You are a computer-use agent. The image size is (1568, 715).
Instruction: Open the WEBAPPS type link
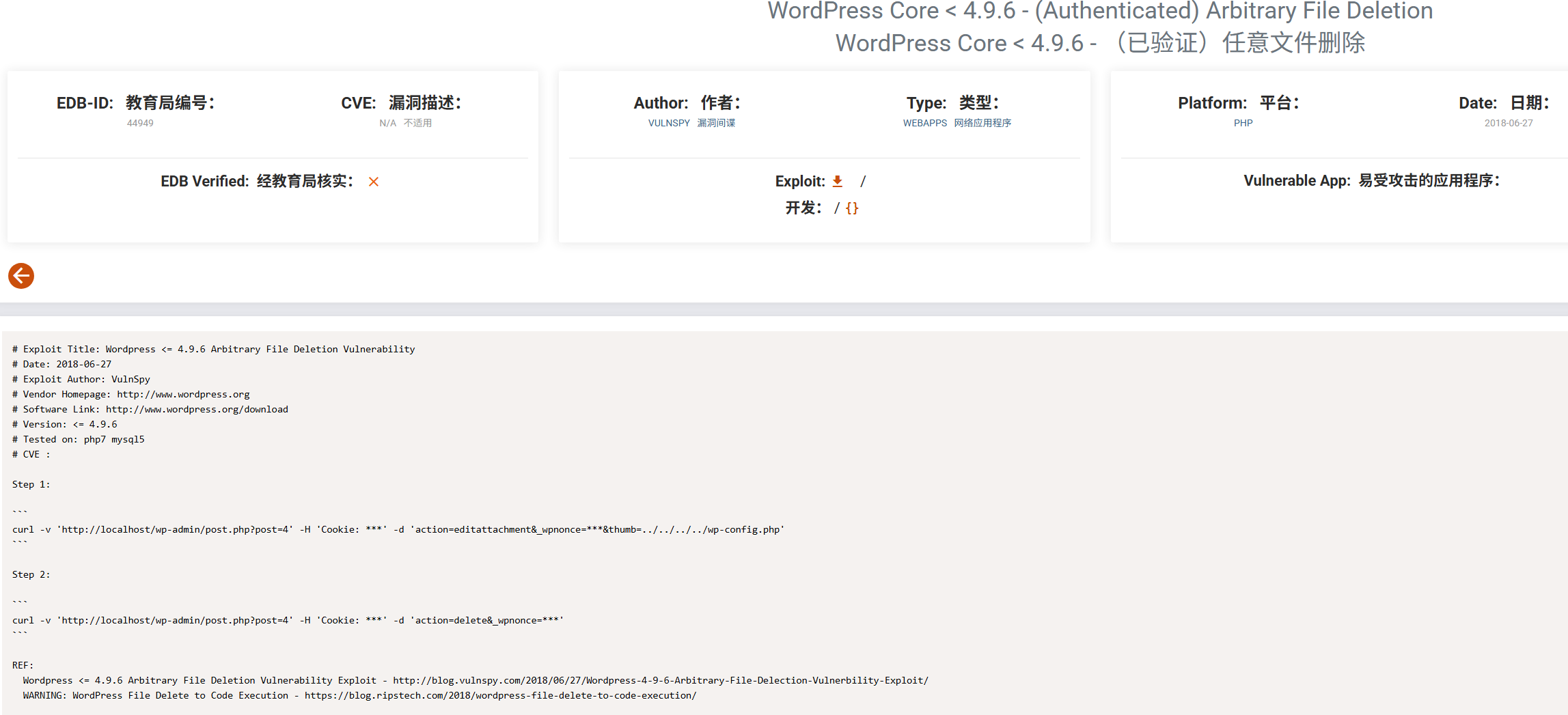pyautogui.click(x=925, y=123)
